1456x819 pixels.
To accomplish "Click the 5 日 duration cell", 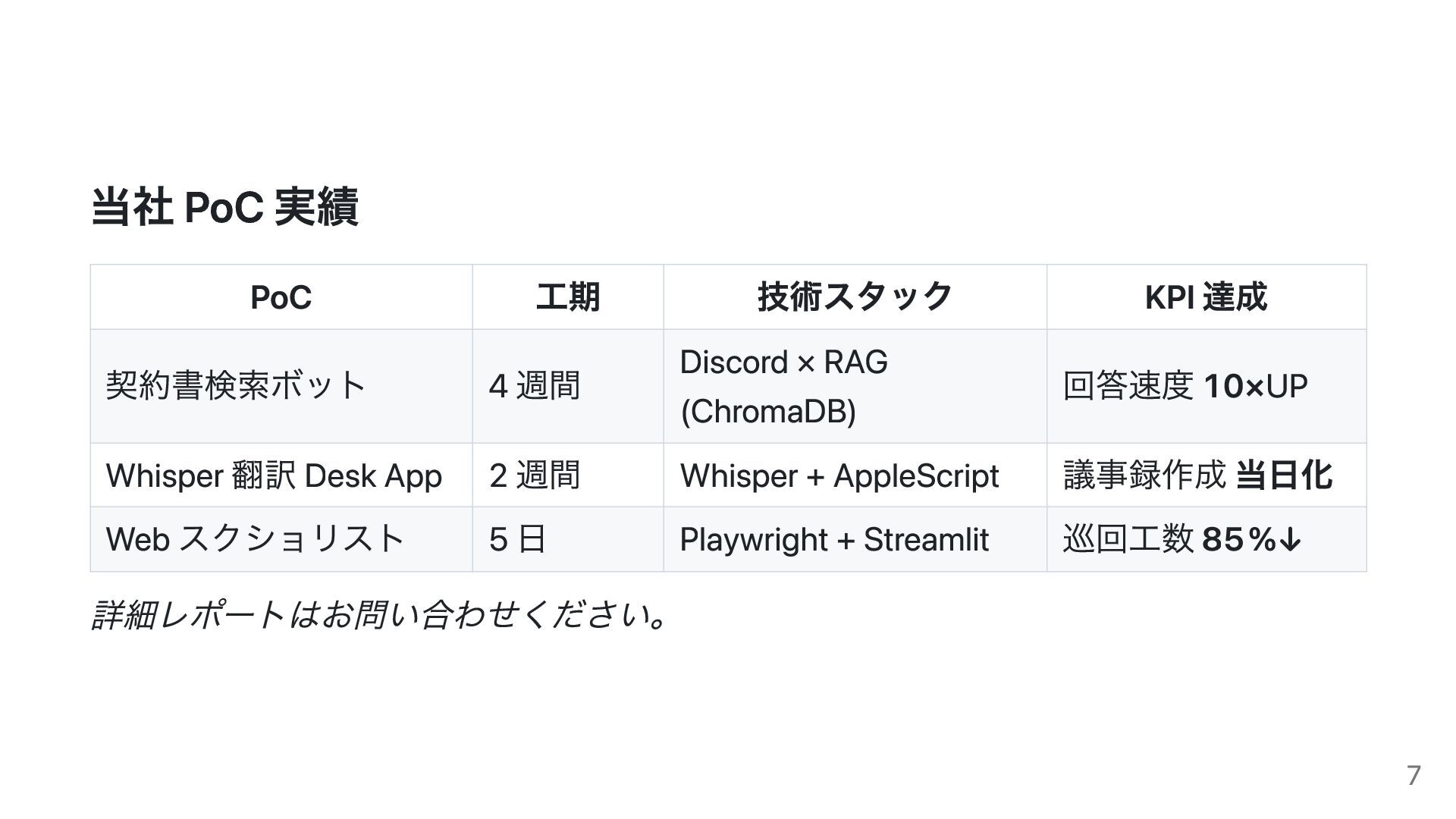I will pyautogui.click(x=568, y=539).
